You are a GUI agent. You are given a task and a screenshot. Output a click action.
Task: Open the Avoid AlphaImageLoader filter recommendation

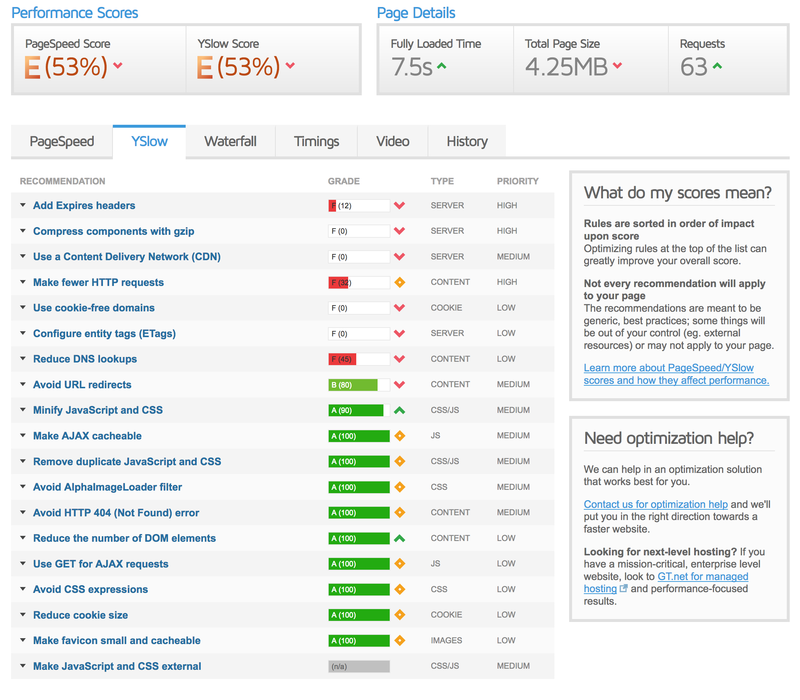(108, 487)
